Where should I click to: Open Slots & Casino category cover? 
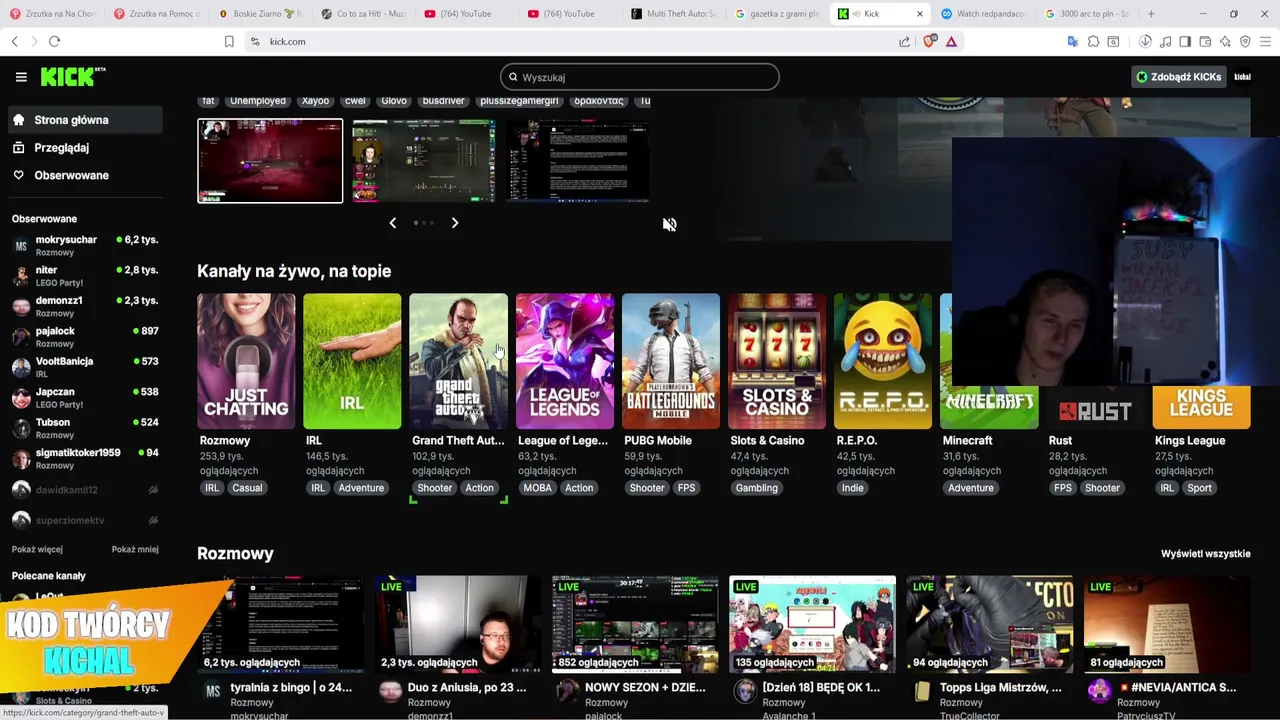tap(776, 361)
